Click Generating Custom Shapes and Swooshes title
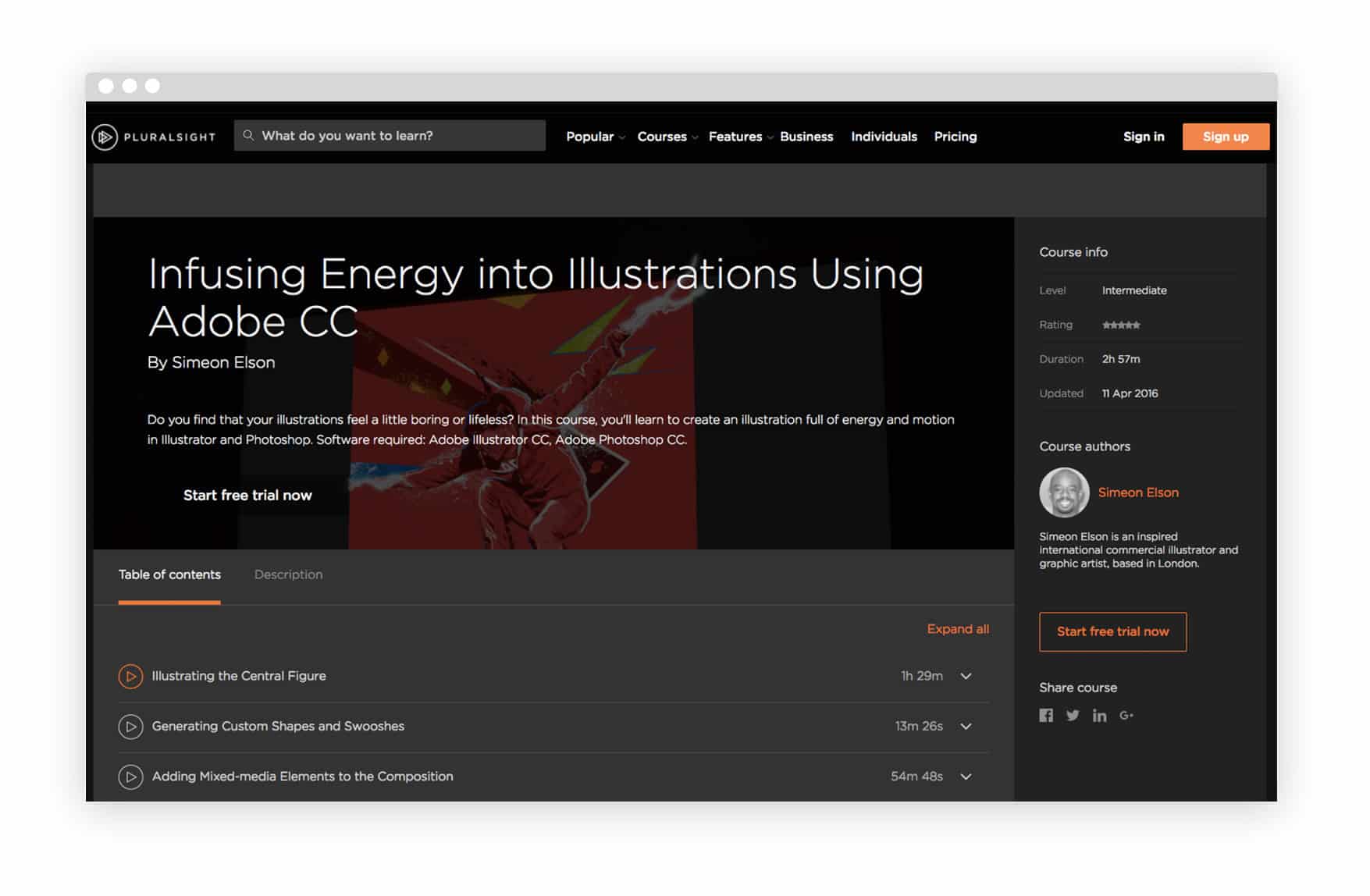This screenshot has width=1370, height=896. tap(278, 727)
